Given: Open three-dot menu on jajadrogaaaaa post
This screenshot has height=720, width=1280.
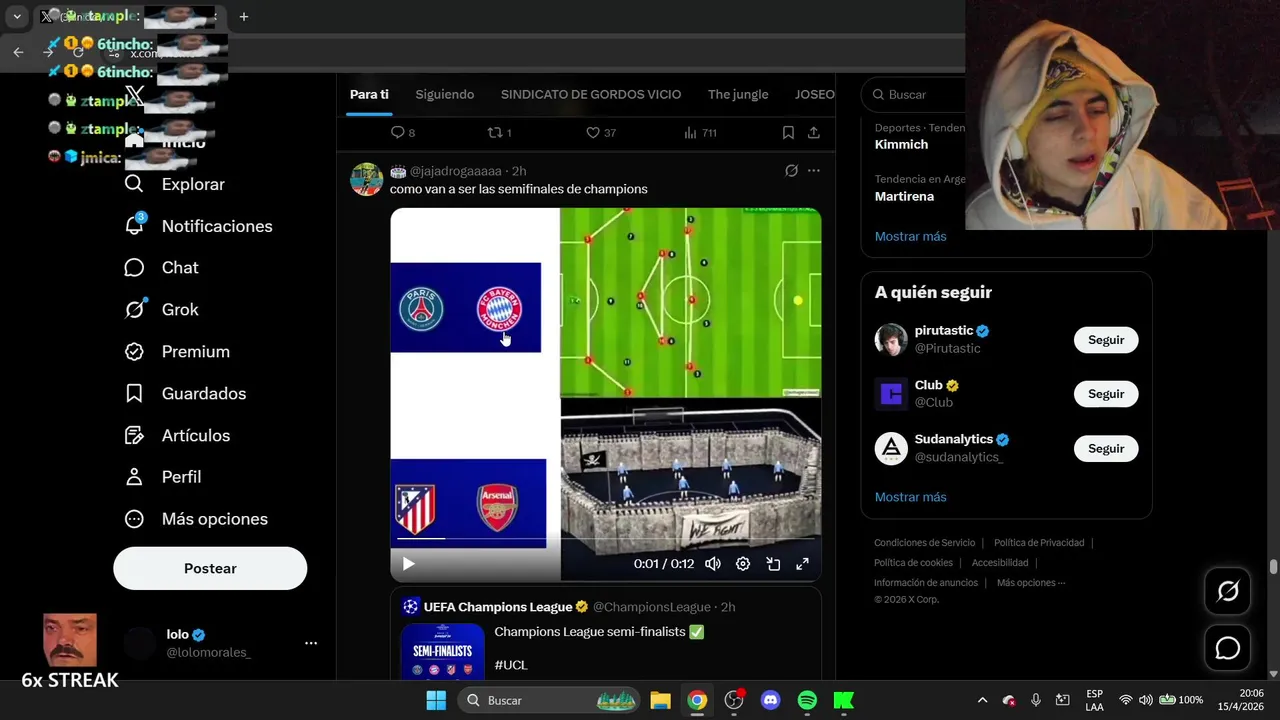Looking at the screenshot, I should [814, 171].
